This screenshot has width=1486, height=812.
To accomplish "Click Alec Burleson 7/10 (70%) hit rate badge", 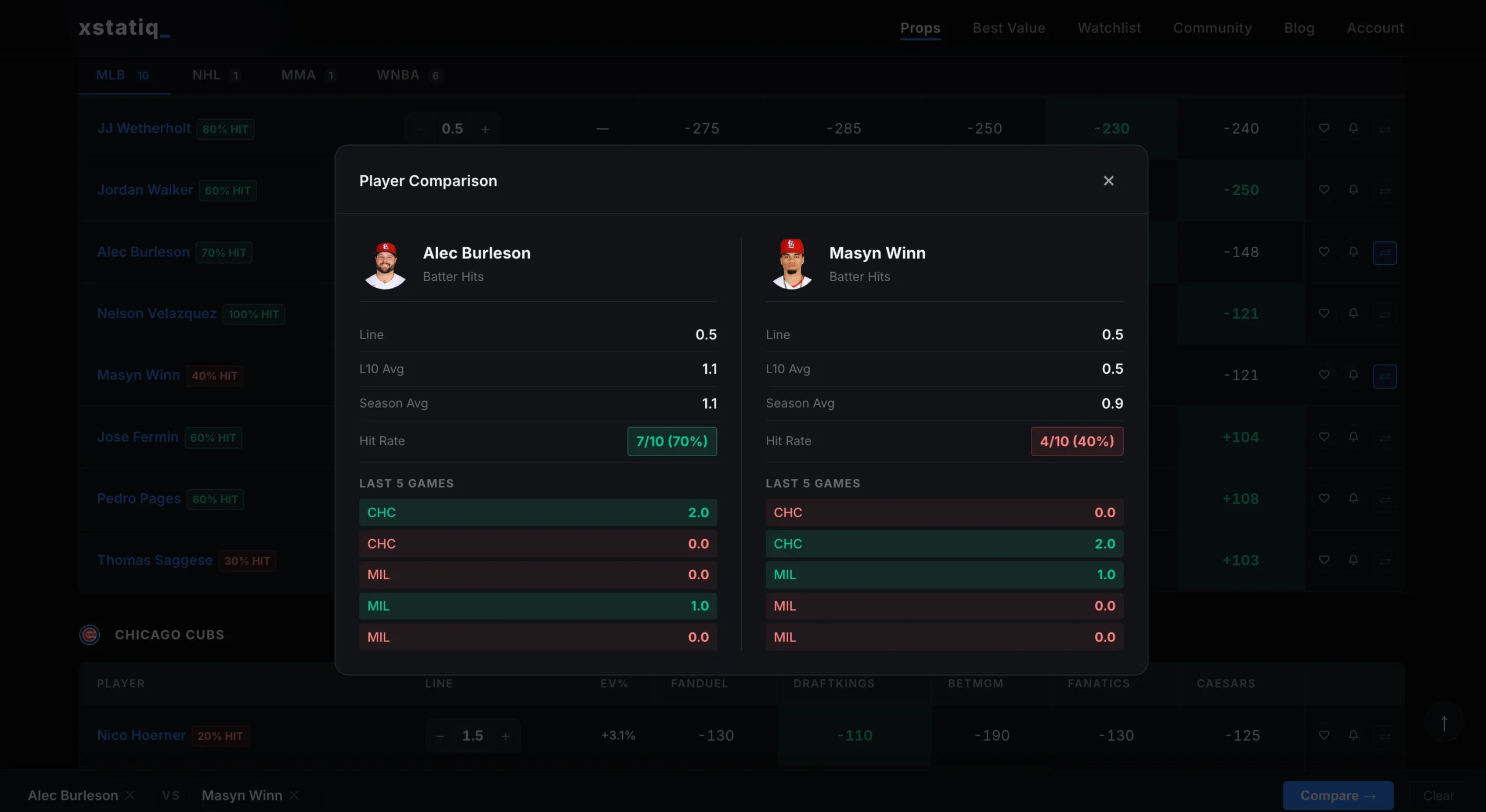I will click(x=672, y=441).
